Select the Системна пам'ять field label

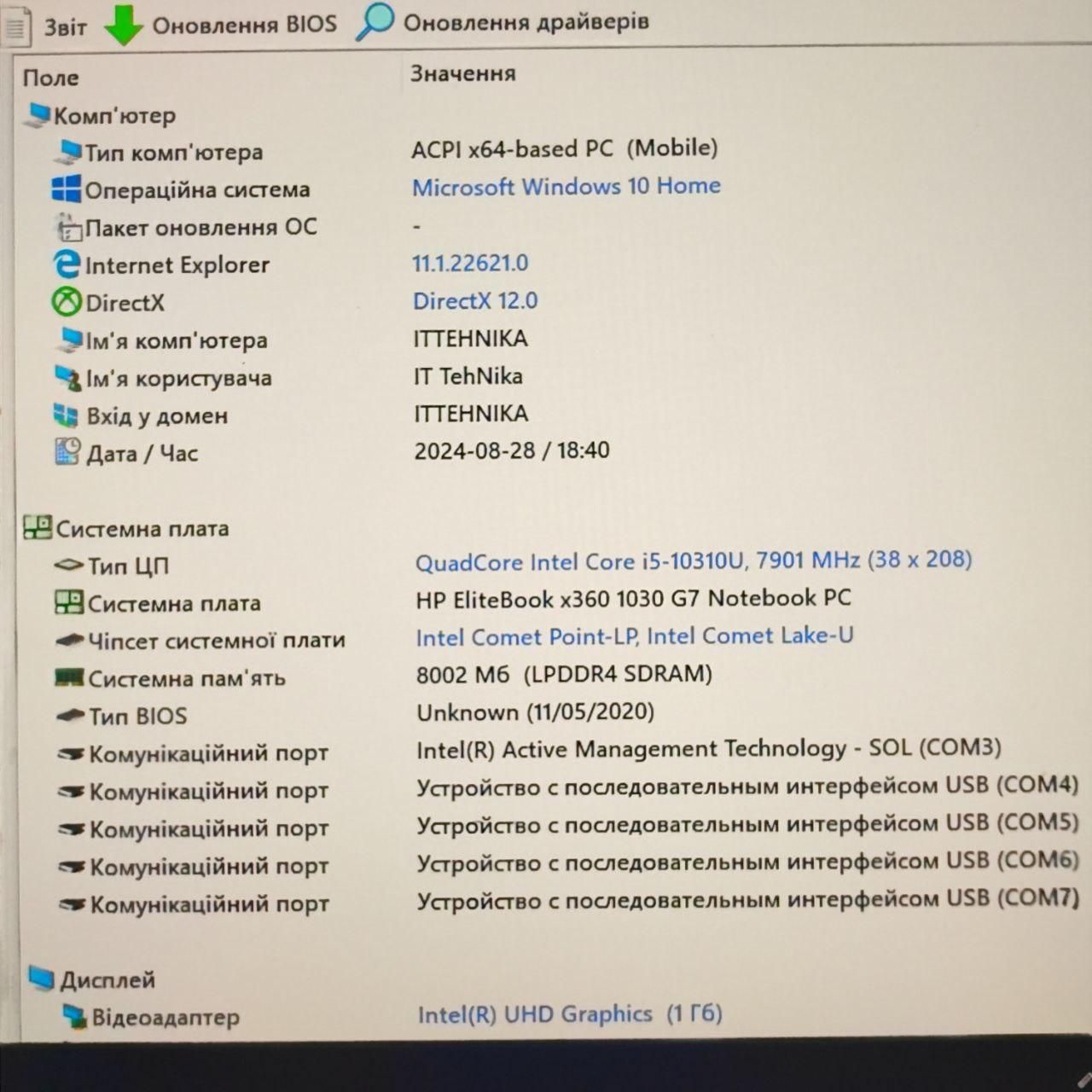point(187,679)
